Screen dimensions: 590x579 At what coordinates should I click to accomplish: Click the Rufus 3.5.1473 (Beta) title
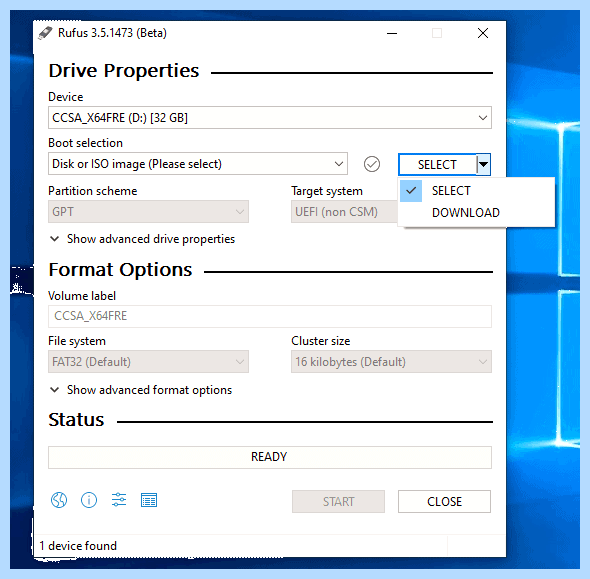point(112,33)
